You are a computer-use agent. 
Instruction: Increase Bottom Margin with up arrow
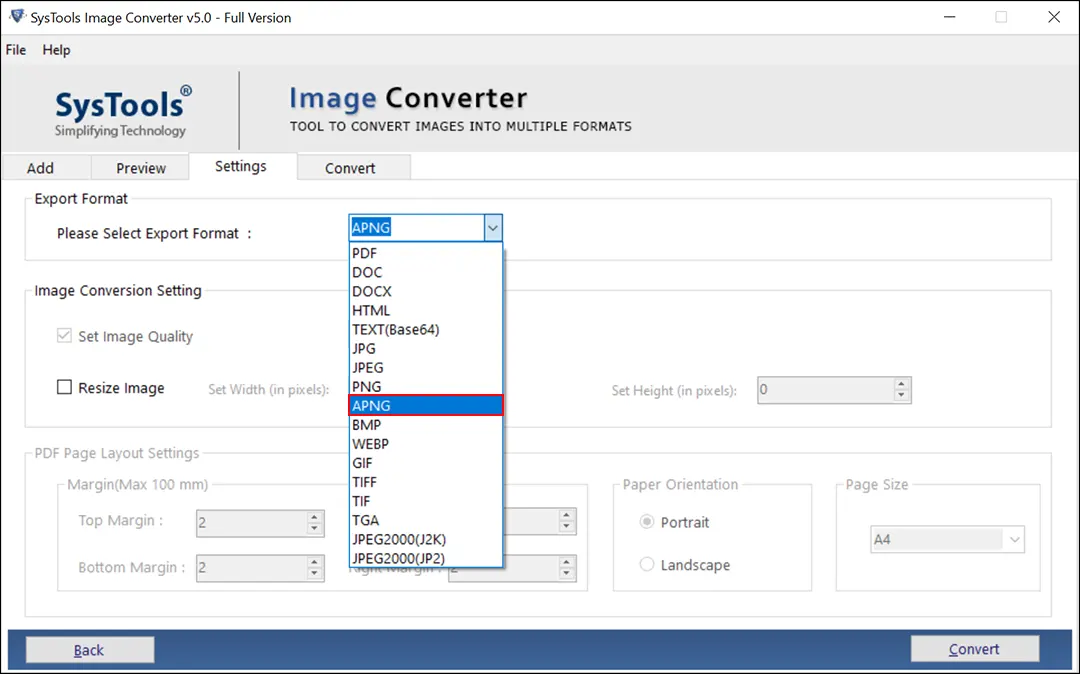click(x=314, y=562)
